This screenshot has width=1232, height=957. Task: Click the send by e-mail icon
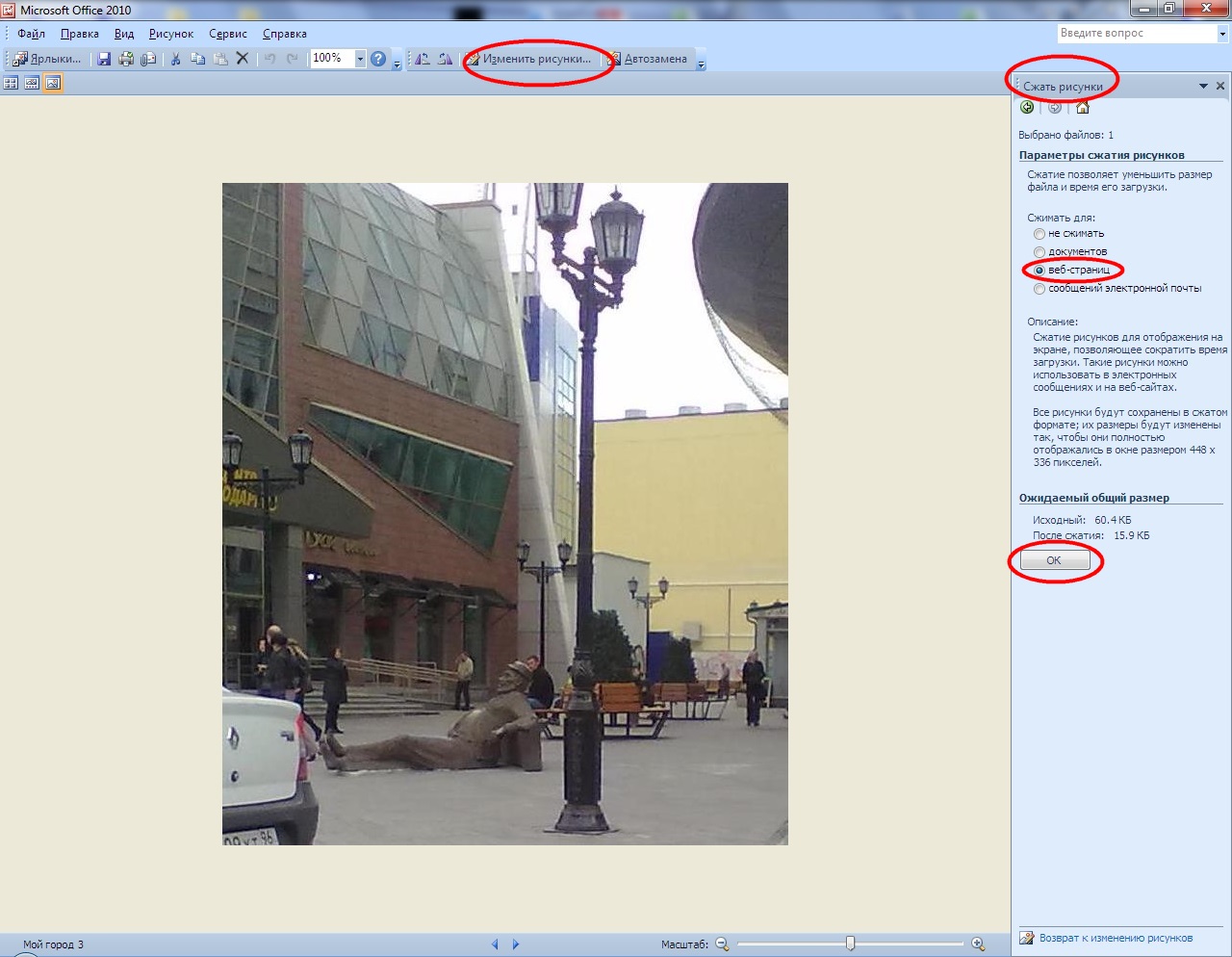click(148, 59)
